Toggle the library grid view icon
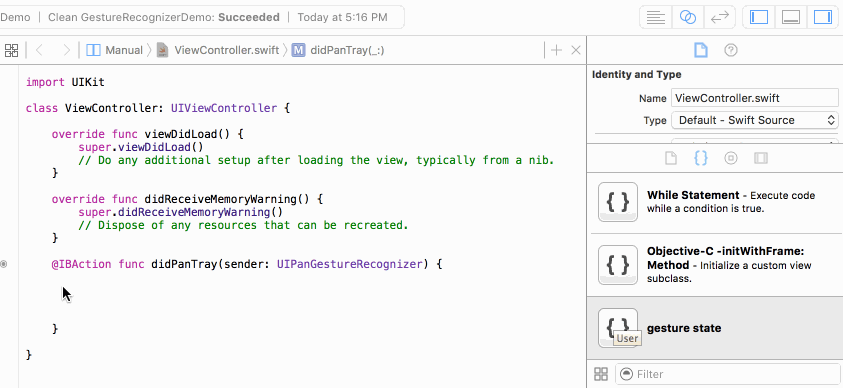Viewport: 843px width, 388px height. click(x=601, y=374)
